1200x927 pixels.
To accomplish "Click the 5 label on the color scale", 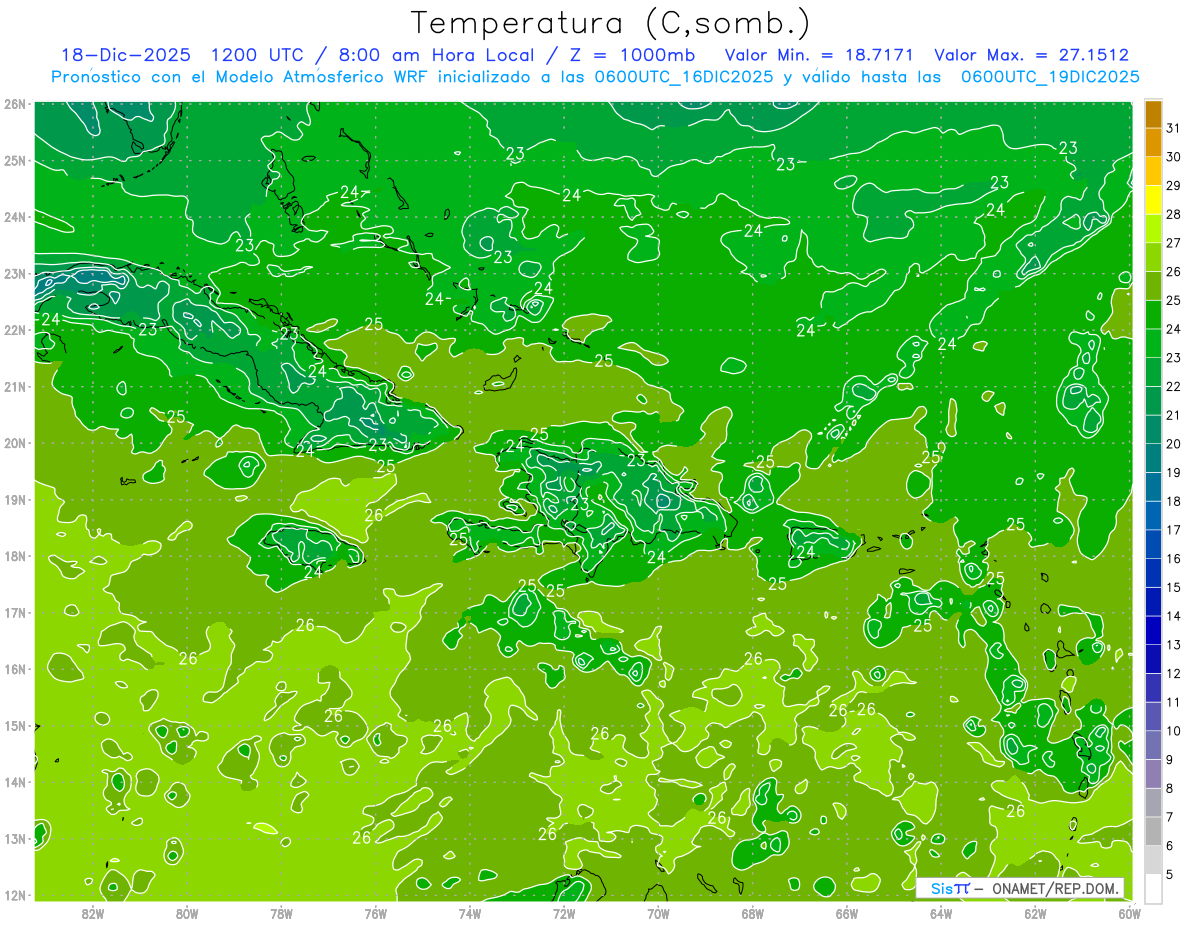I will 1171,874.
